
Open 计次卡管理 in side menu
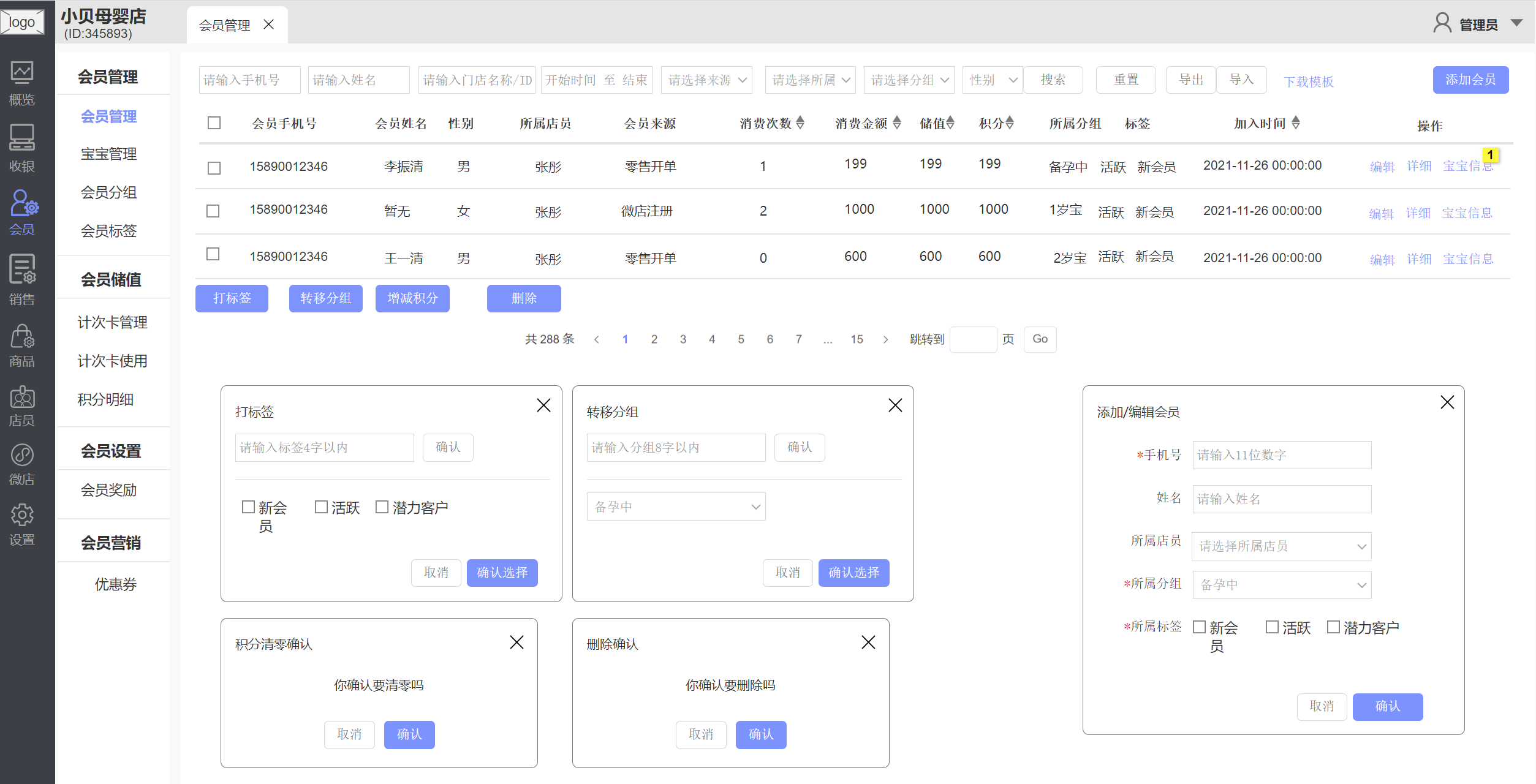pyautogui.click(x=112, y=322)
